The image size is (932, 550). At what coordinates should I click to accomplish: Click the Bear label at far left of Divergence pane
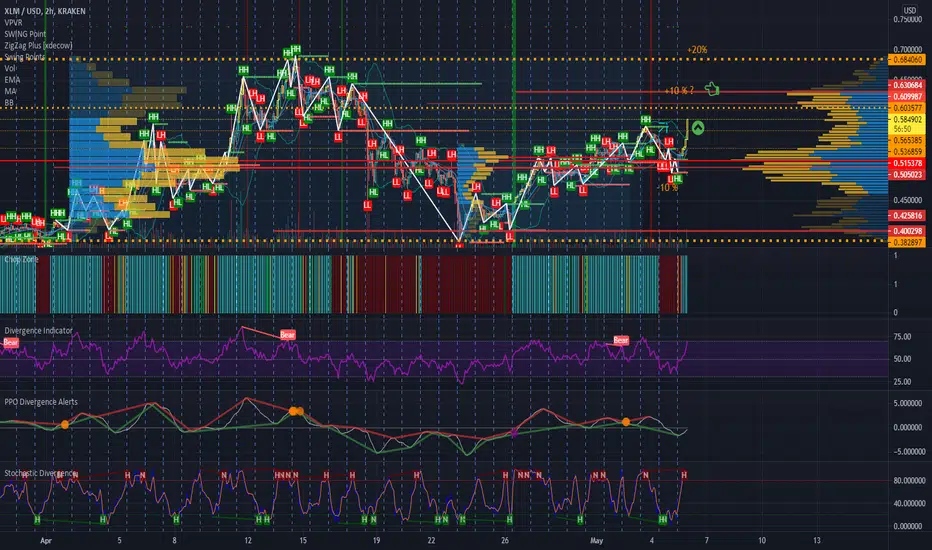(x=10, y=342)
